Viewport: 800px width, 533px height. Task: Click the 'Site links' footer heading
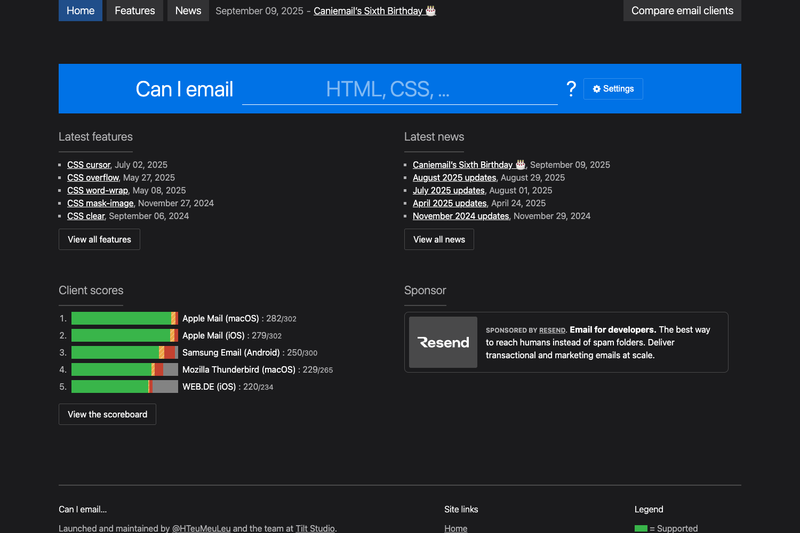click(x=461, y=509)
